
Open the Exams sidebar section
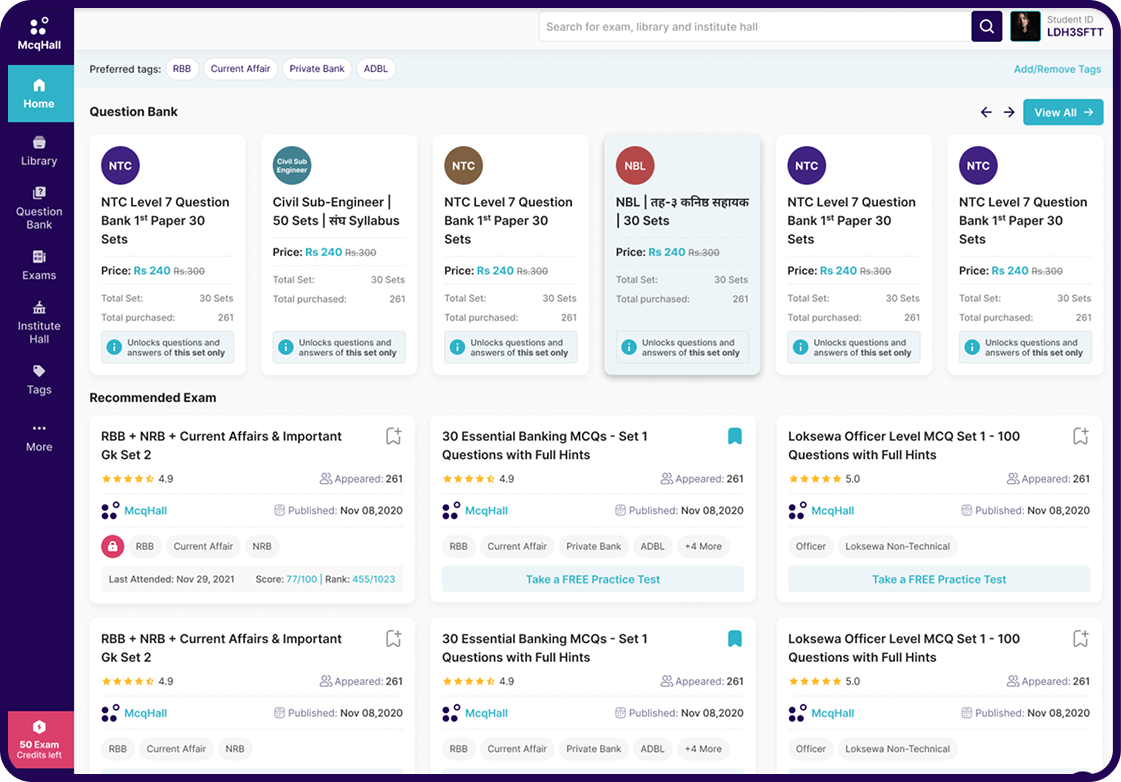tap(39, 265)
